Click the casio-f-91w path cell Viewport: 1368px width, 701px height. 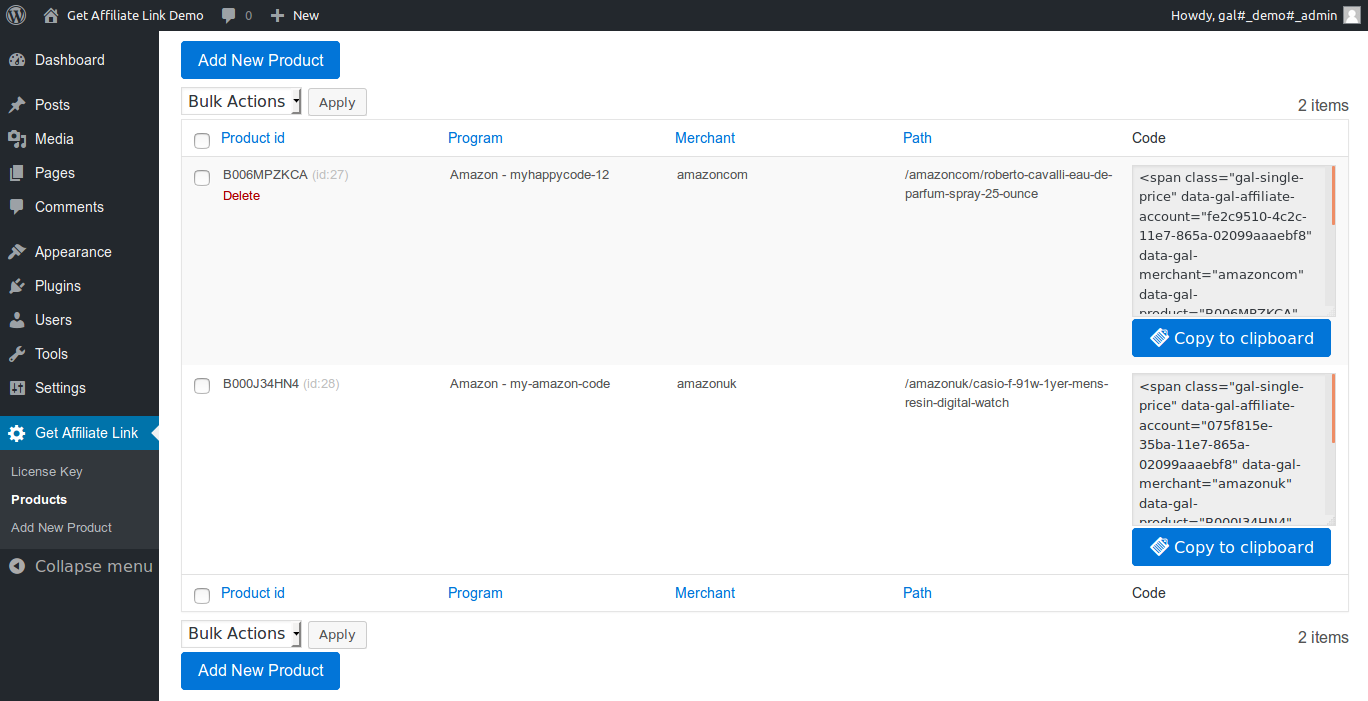[x=1007, y=393]
